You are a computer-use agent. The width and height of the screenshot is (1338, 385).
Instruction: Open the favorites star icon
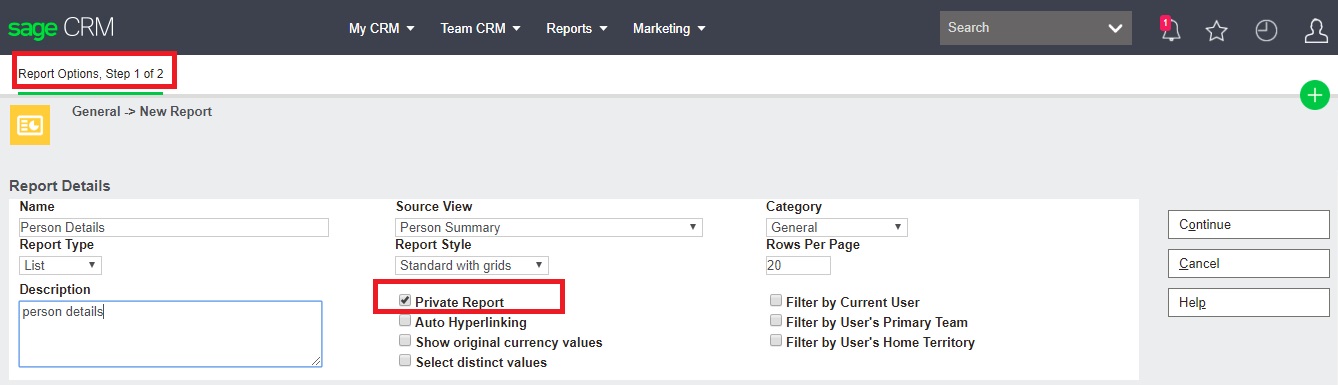pos(1216,30)
